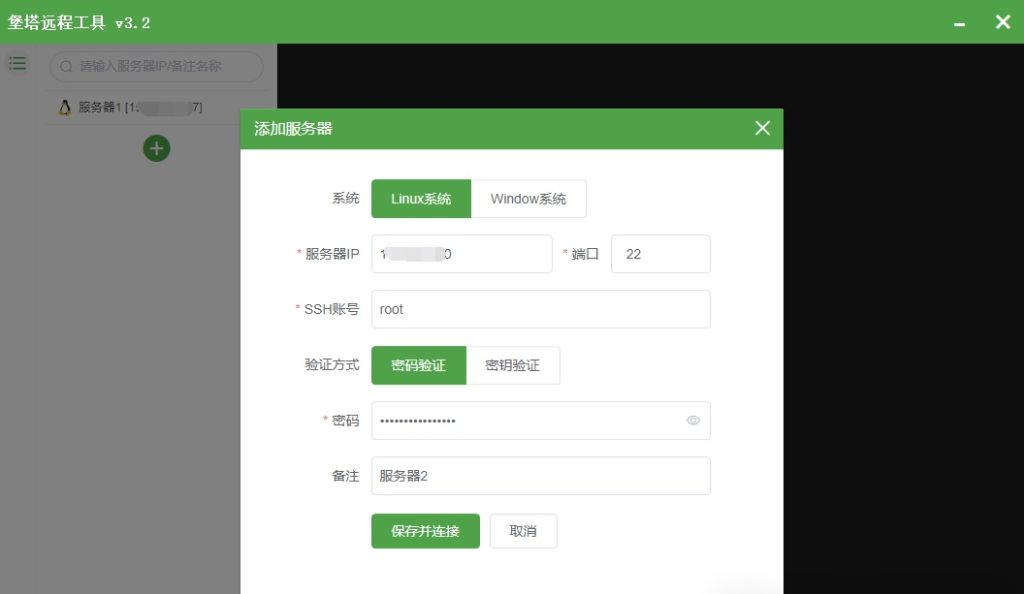The width and height of the screenshot is (1024, 594).
Task: Click the server search box
Action: pos(155,67)
